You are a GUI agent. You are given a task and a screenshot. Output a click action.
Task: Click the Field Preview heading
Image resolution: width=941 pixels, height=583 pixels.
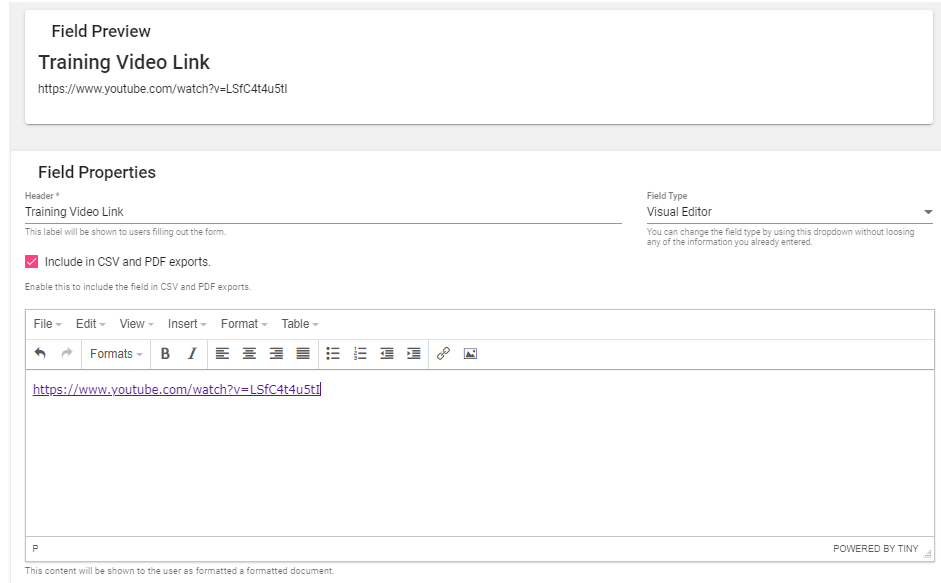101,31
